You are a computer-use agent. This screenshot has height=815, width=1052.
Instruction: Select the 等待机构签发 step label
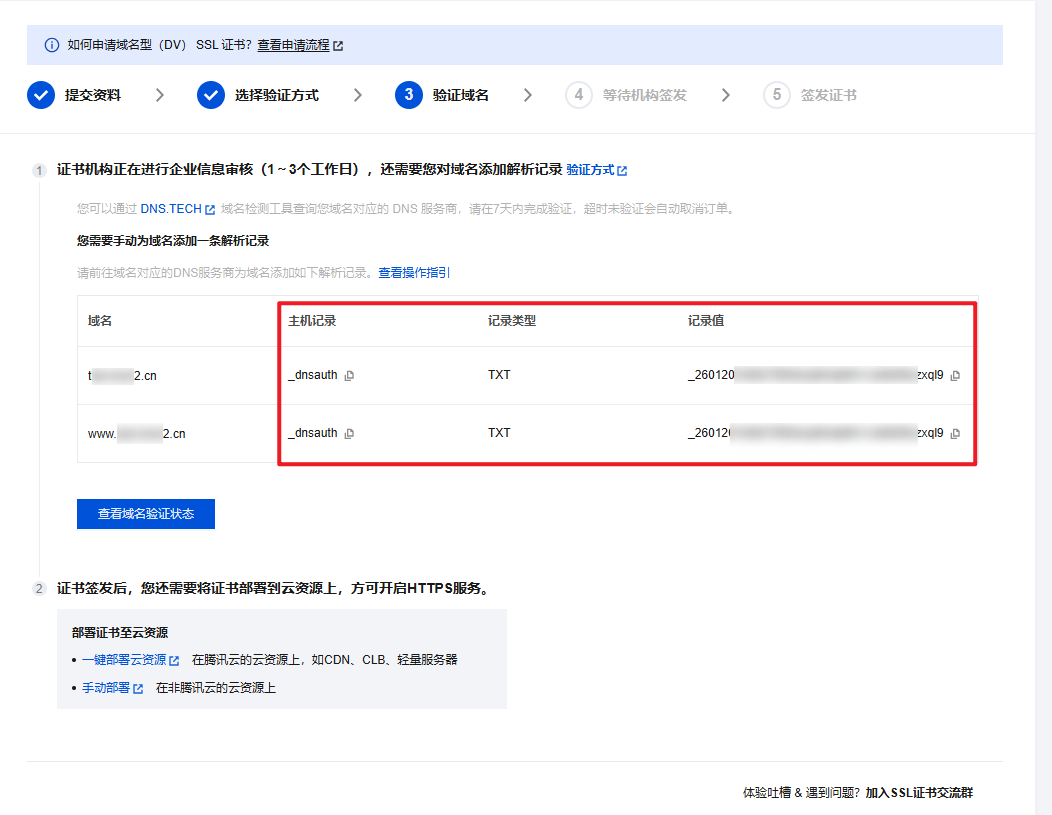(x=645, y=95)
